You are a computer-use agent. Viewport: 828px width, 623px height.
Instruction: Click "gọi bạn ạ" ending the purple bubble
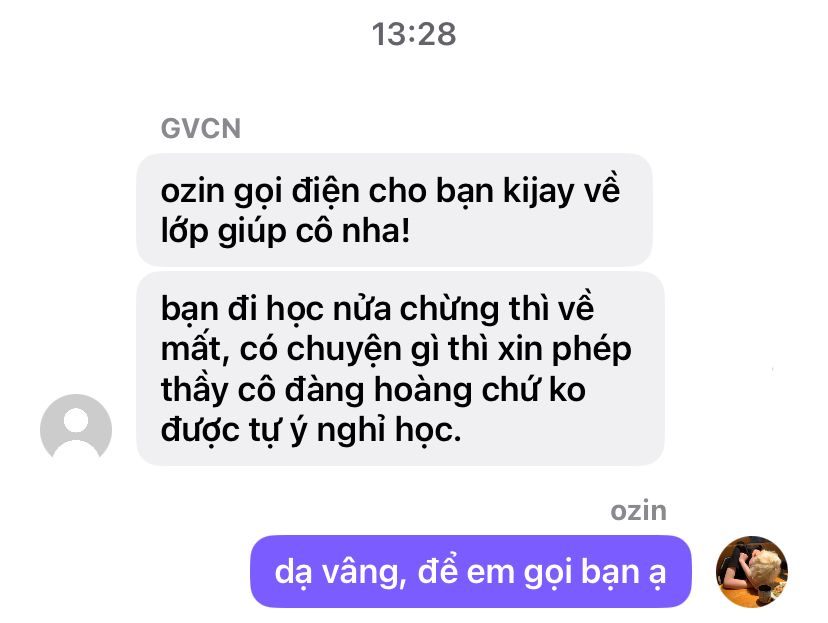[594, 573]
